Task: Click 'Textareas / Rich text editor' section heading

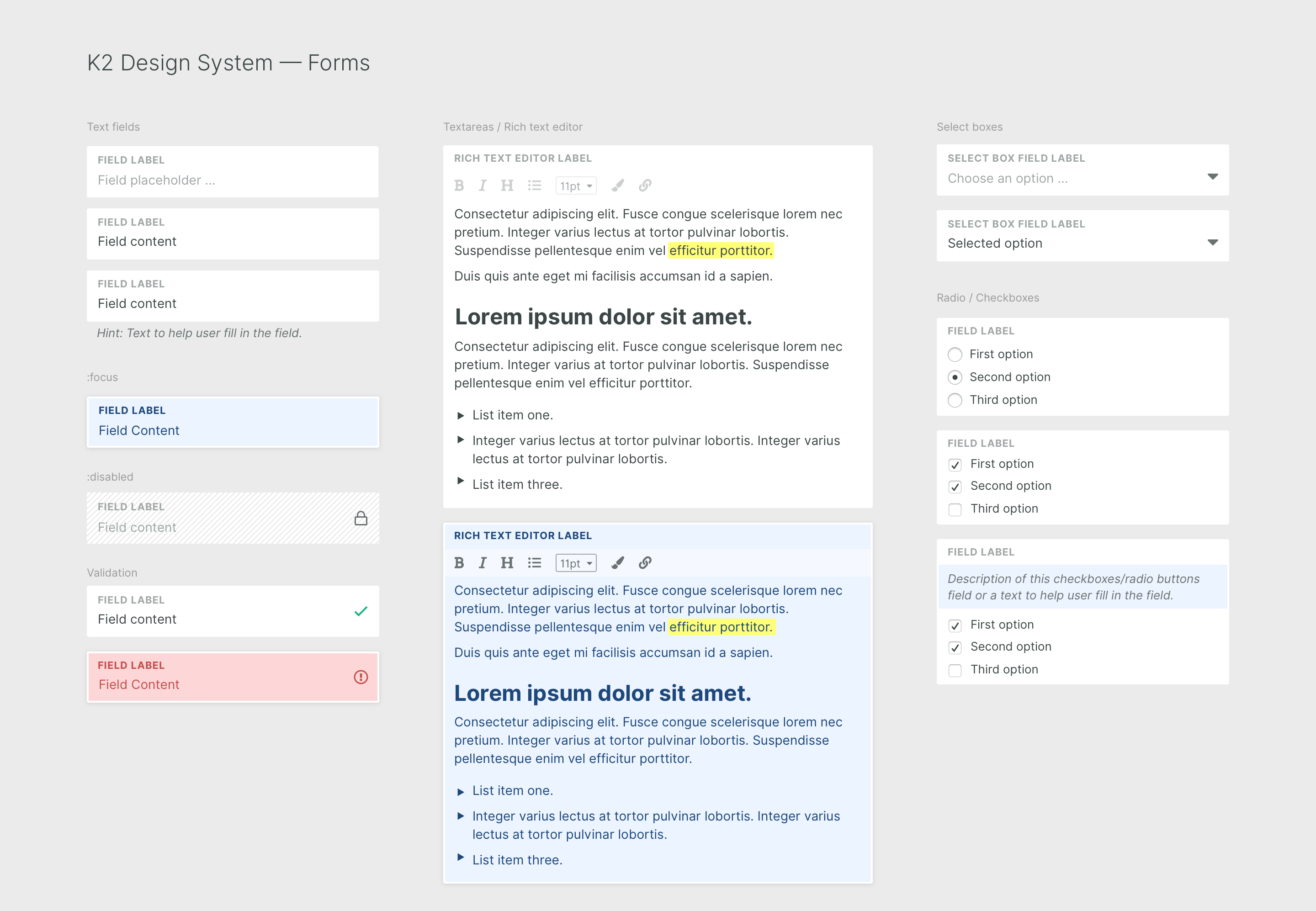Action: click(513, 127)
